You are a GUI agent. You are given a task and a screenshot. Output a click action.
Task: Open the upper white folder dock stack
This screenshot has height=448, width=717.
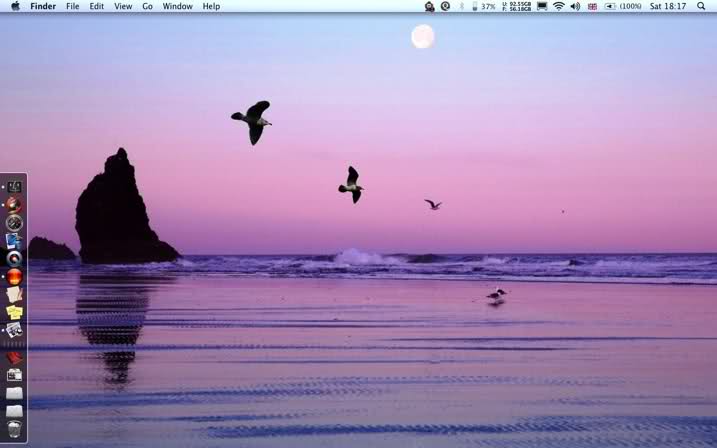(14, 393)
